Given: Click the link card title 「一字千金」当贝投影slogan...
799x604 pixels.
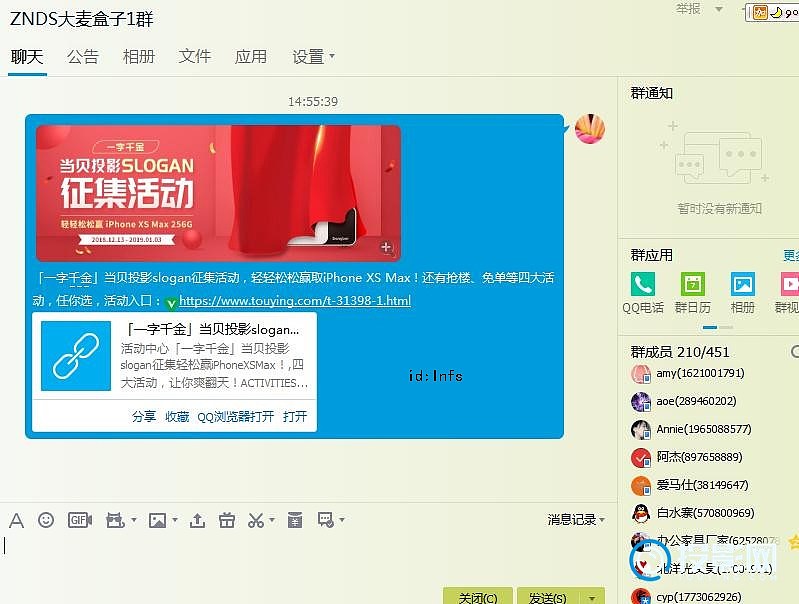Looking at the screenshot, I should coord(212,329).
